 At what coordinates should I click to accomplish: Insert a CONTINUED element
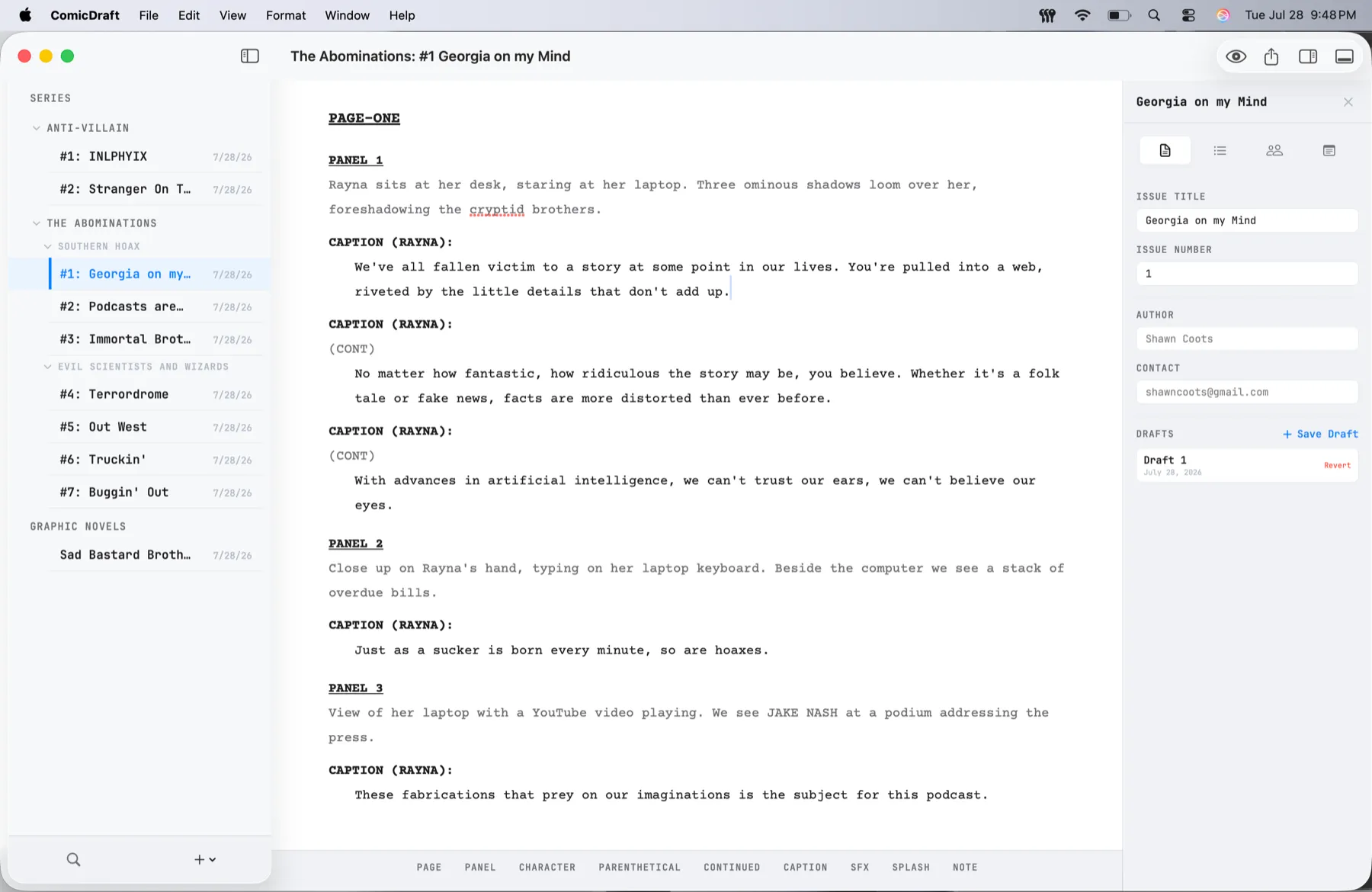pyautogui.click(x=732, y=868)
